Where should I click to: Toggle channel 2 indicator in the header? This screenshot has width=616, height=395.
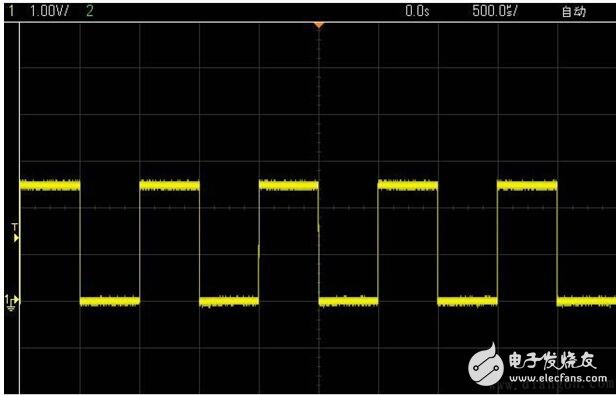click(x=90, y=11)
